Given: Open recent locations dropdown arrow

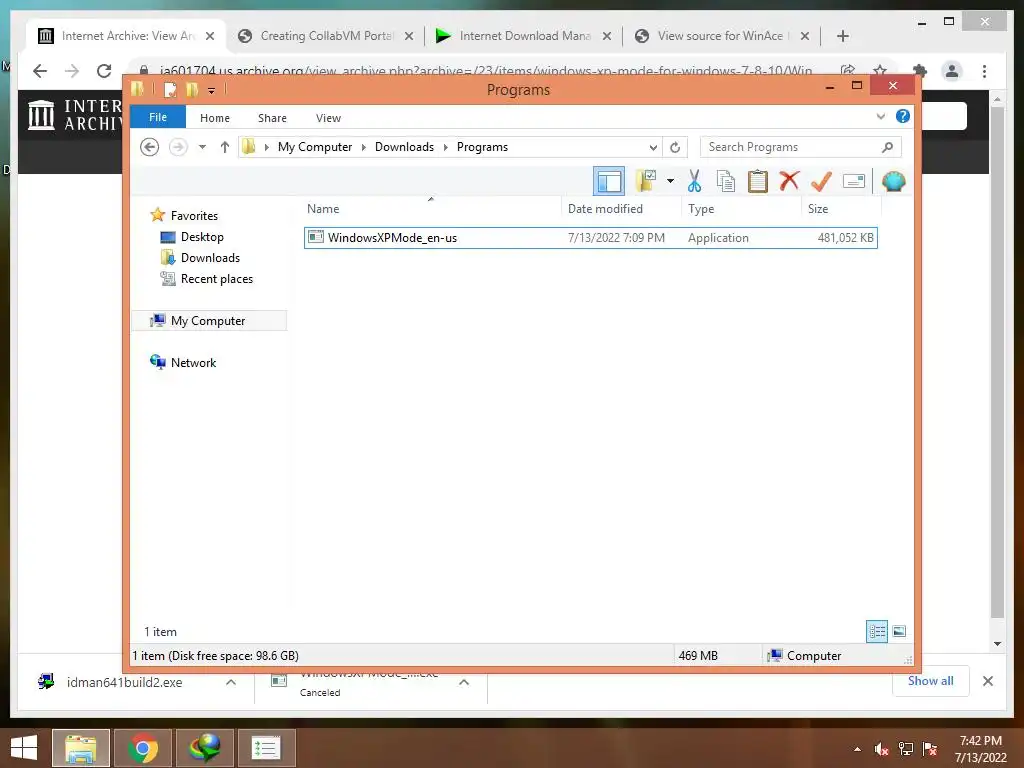Looking at the screenshot, I should (202, 147).
